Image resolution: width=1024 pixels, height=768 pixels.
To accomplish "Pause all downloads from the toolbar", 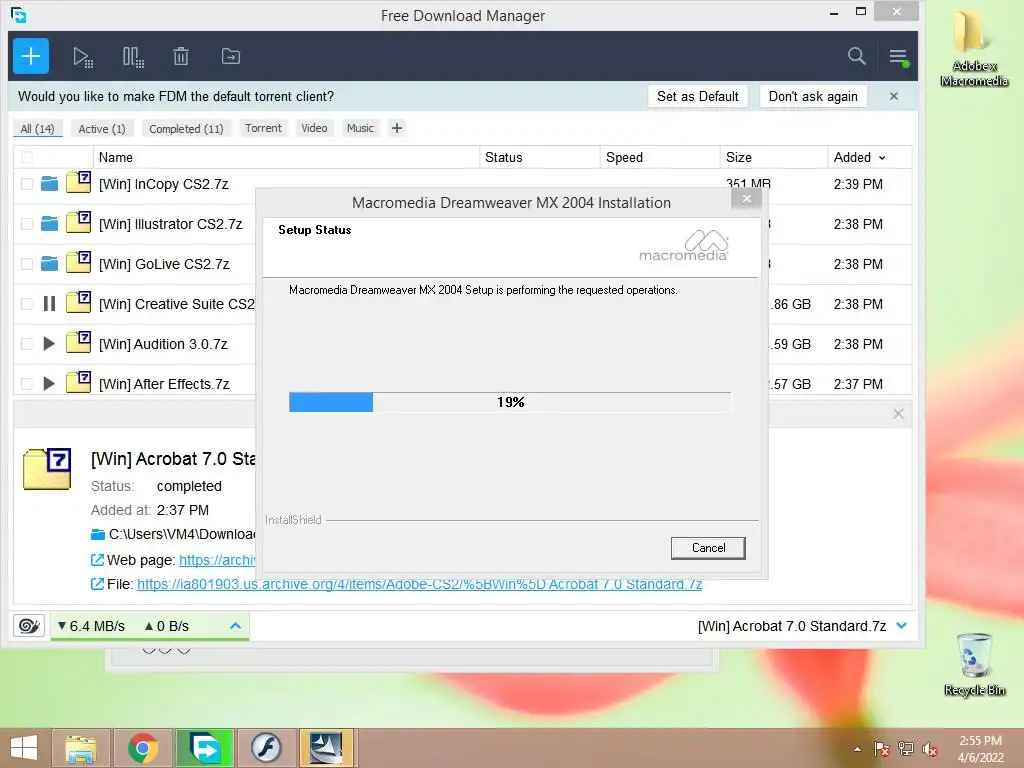I will pos(133,57).
